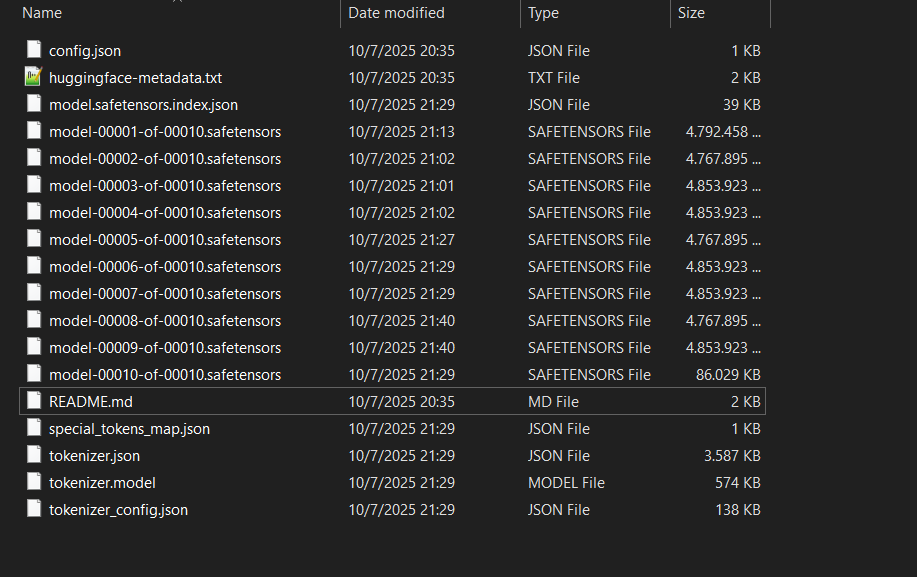Select file name model-00002-of-00010.safetensors
This screenshot has height=577, width=917.
pos(165,158)
